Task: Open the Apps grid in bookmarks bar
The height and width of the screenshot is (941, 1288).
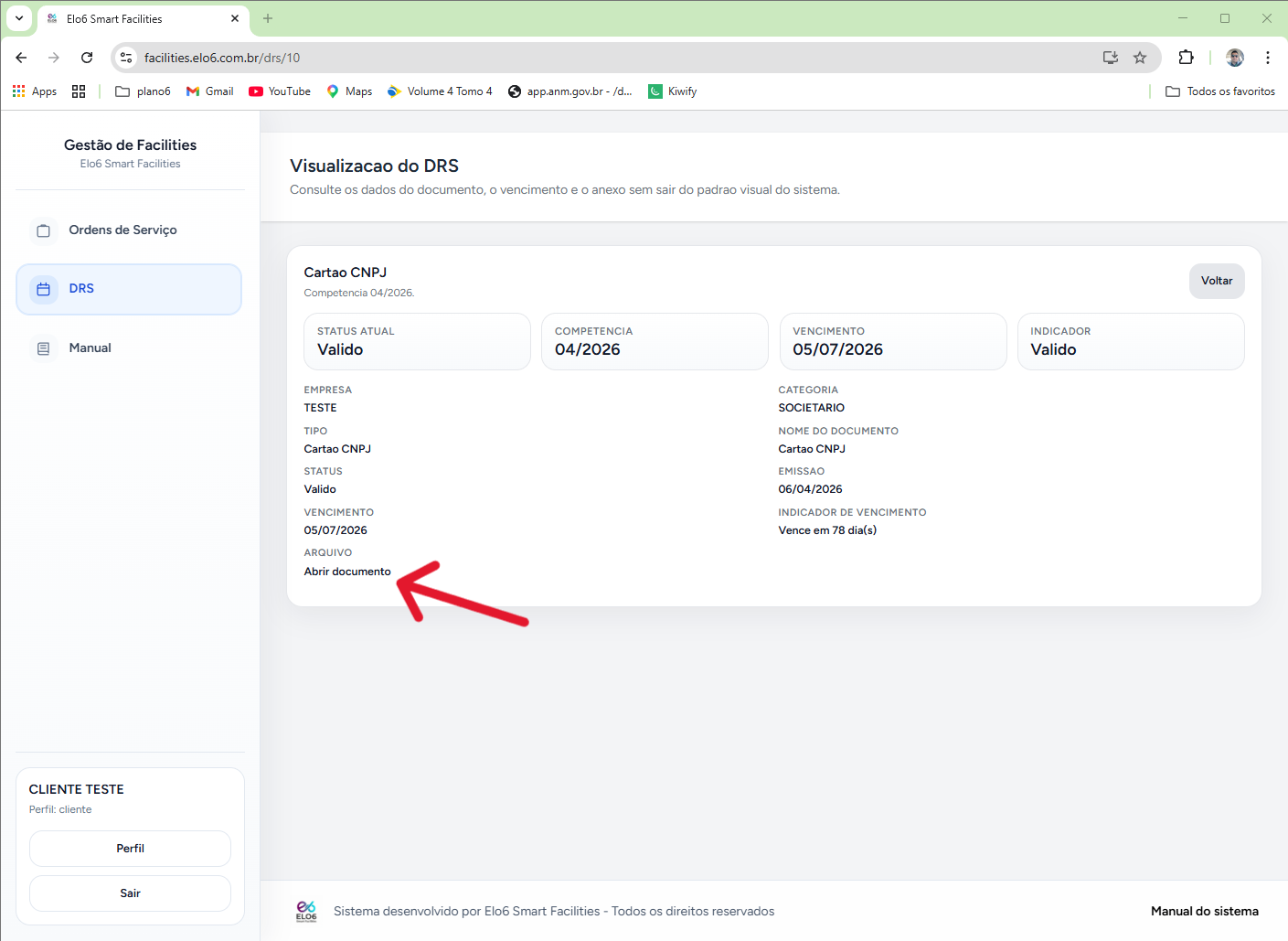Action: [34, 91]
